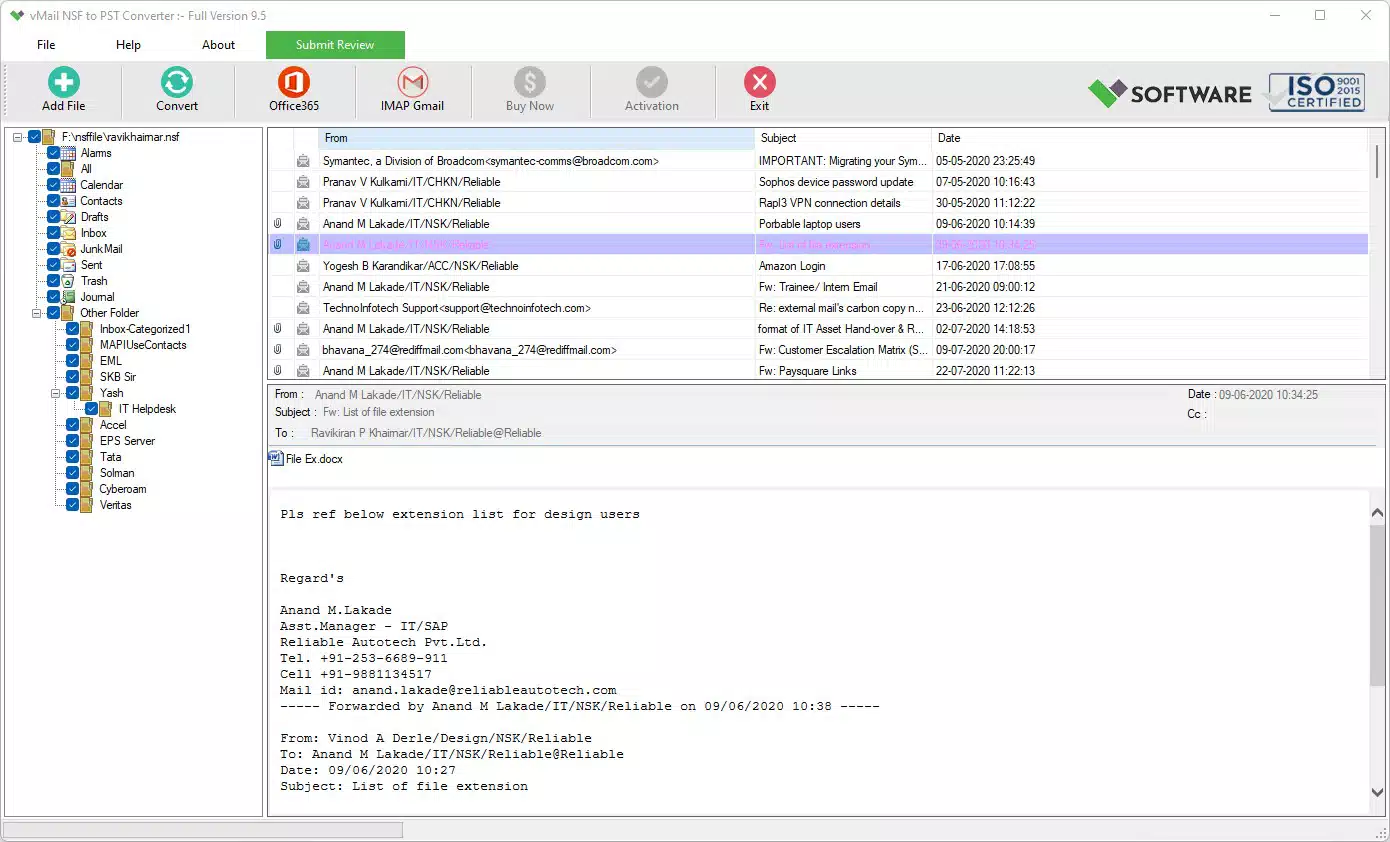This screenshot has height=842, width=1390.
Task: Select the Rapl3 VPN connection details email
Action: tap(818, 203)
